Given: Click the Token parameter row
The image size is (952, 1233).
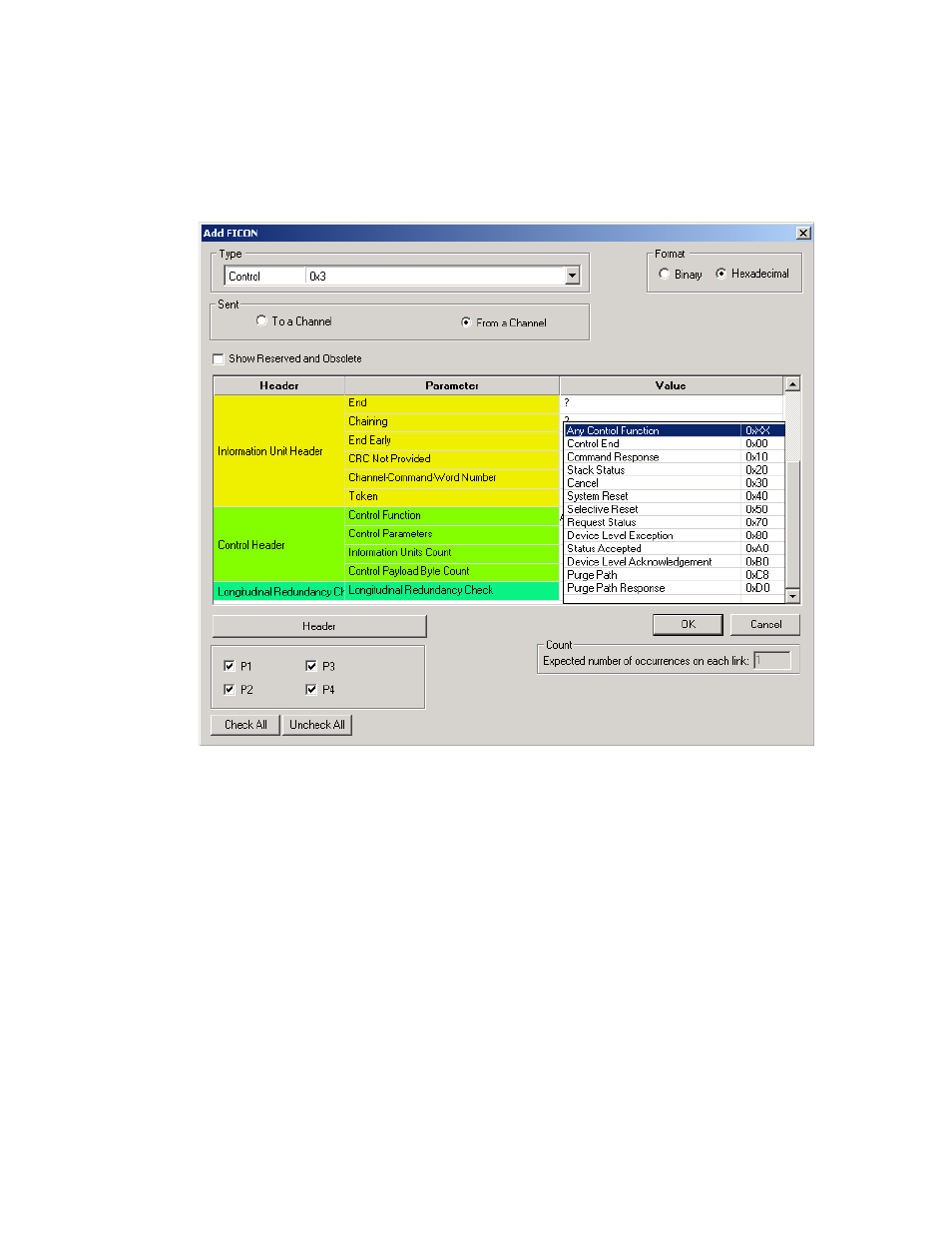Looking at the screenshot, I should [x=452, y=496].
